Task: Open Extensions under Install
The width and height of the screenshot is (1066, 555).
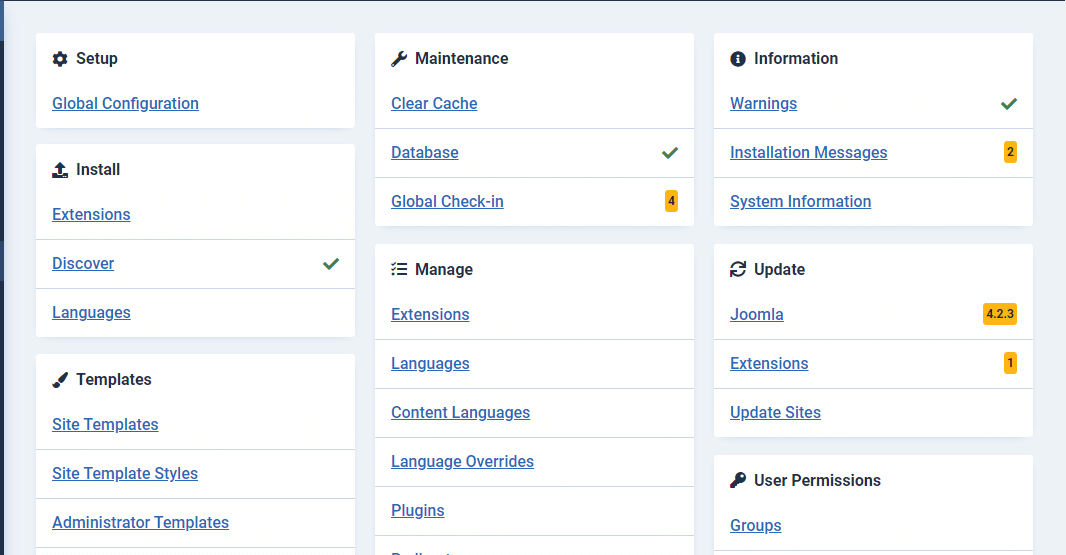Action: 91,214
